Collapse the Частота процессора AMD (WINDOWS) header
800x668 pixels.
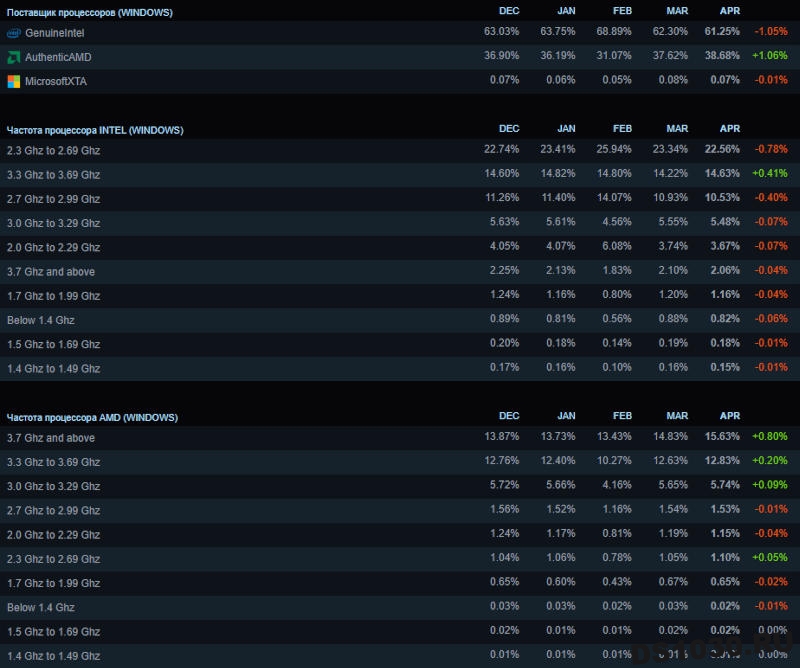(92, 417)
